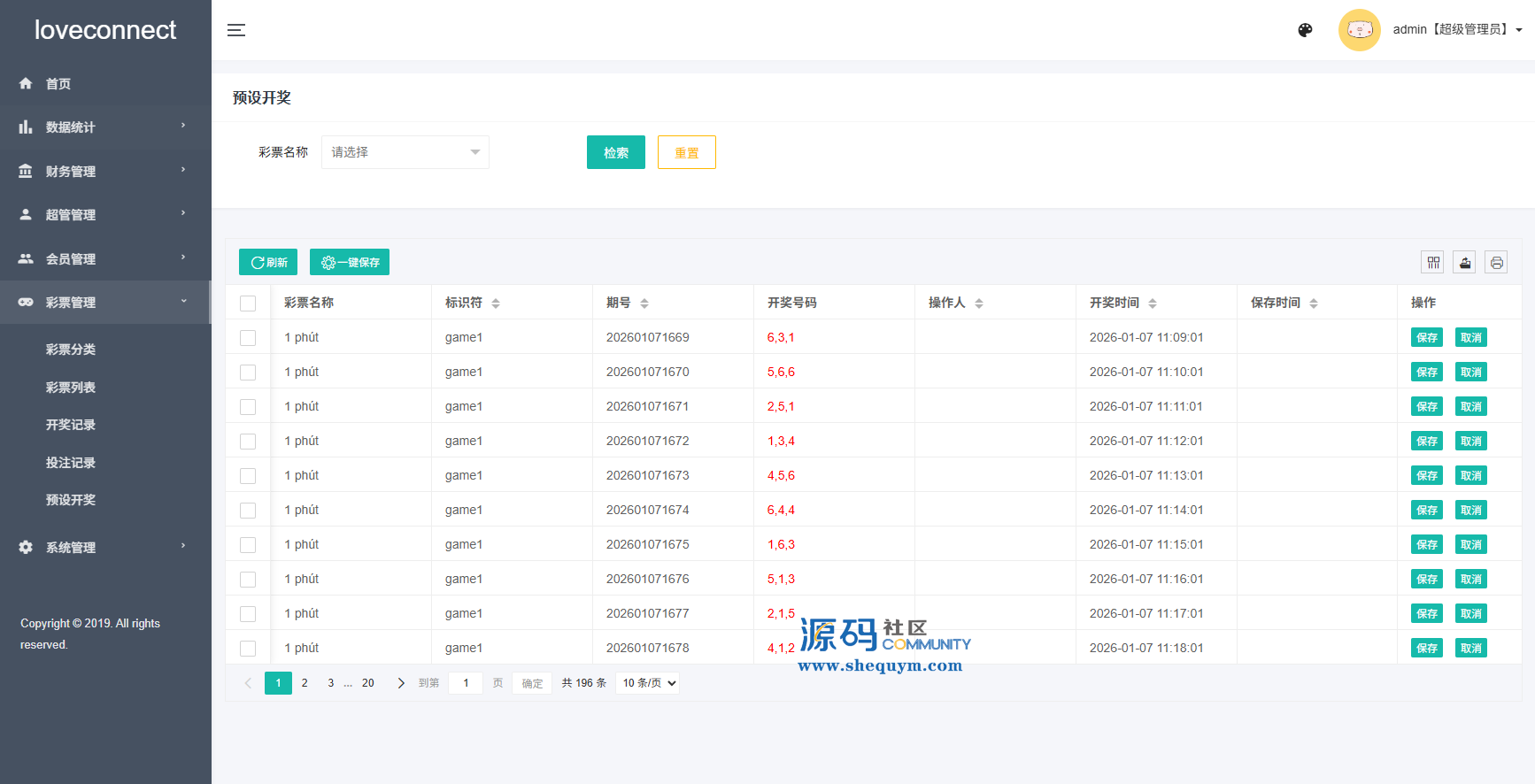Collapse sidebar with the hamburger menu icon
1535x784 pixels.
[236, 30]
